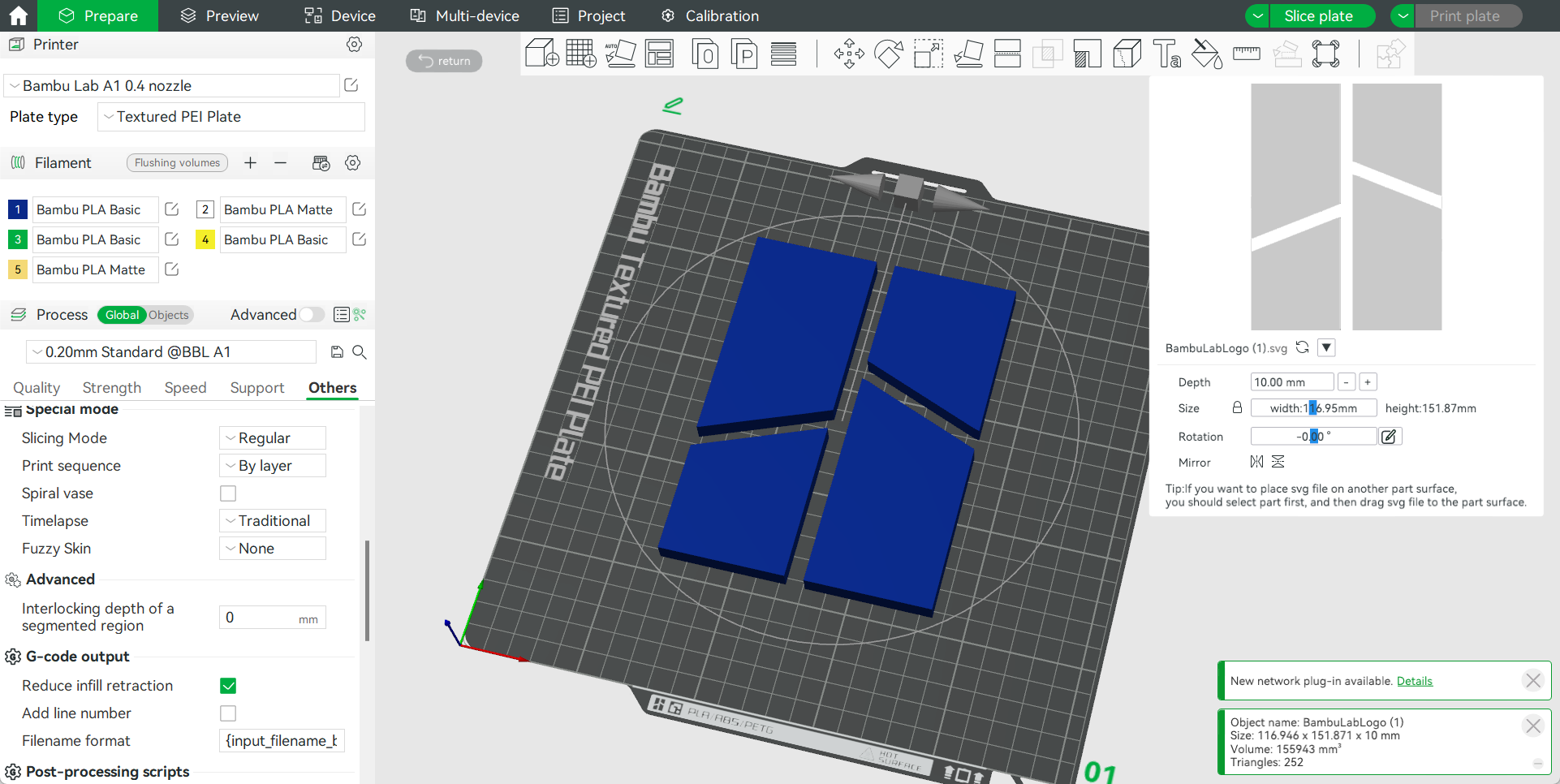Uncheck Reduce infill retraction
Screen dimensions: 1560x784
228,686
